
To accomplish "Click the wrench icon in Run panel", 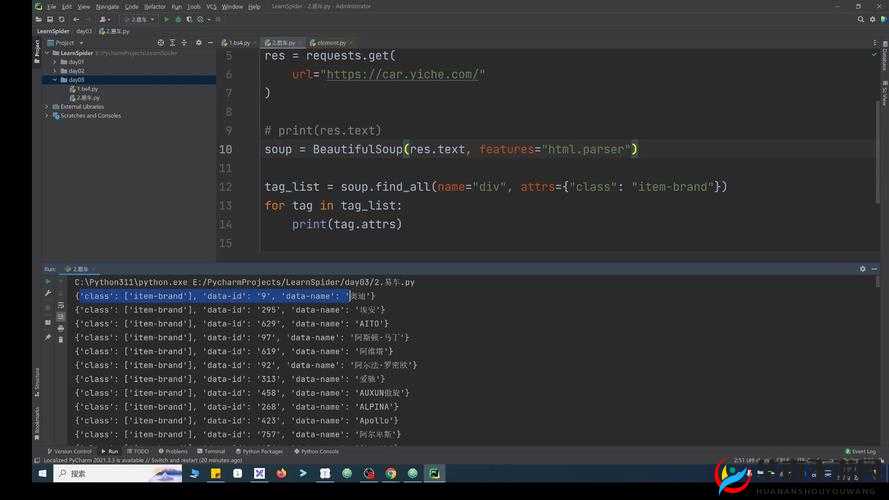I will point(48,293).
